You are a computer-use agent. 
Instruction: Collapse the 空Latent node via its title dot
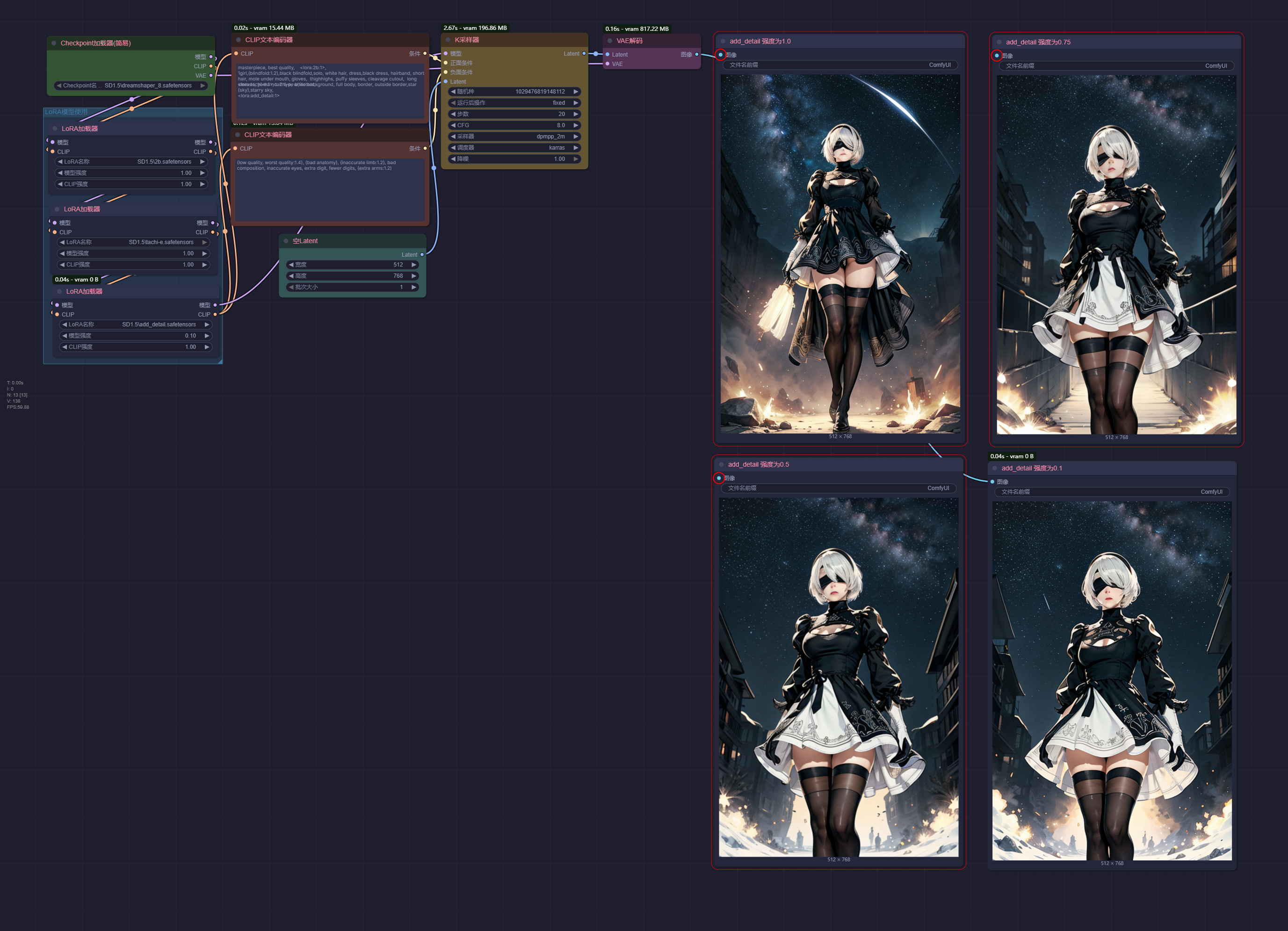tap(286, 241)
